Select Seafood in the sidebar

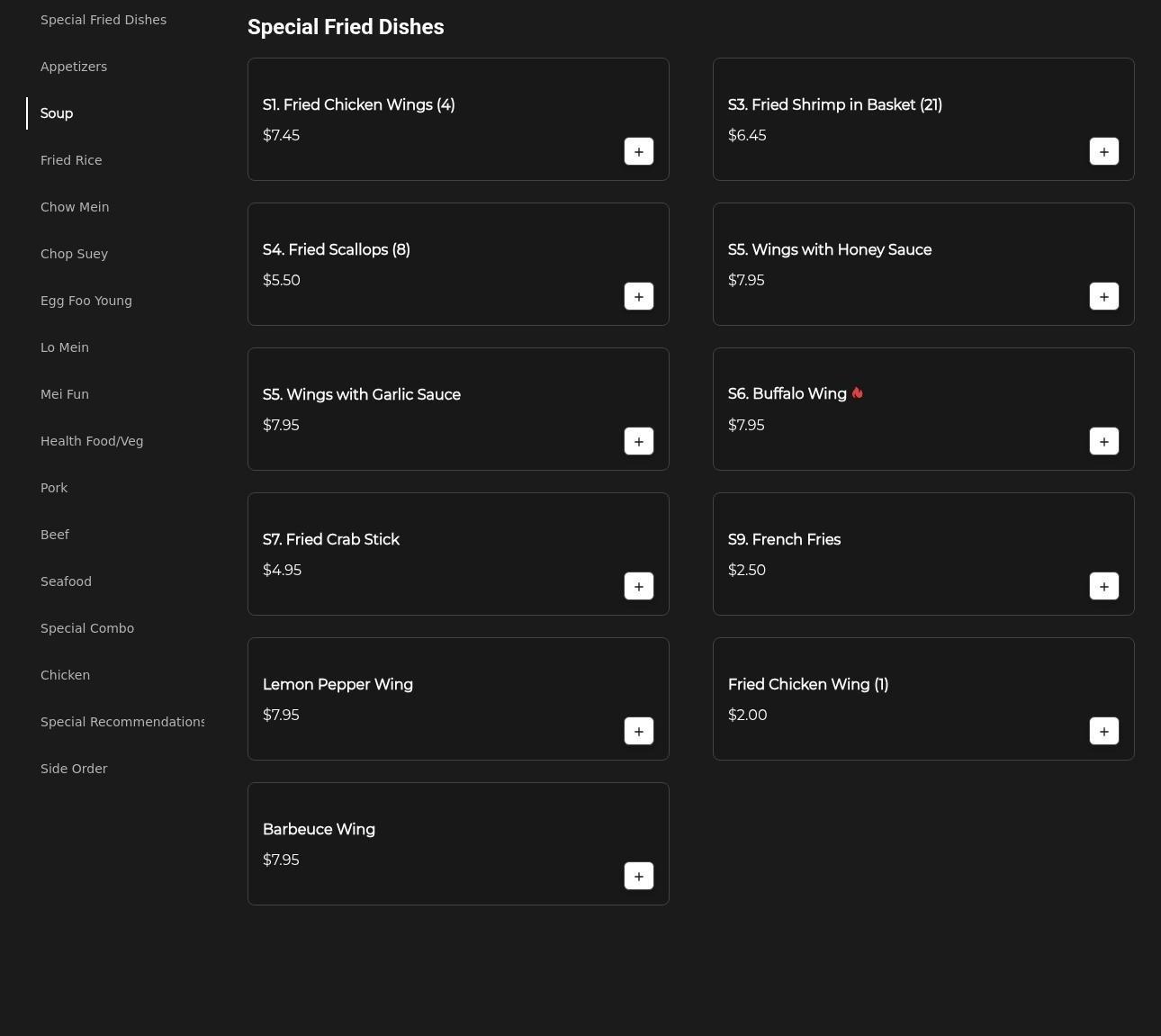pos(66,581)
